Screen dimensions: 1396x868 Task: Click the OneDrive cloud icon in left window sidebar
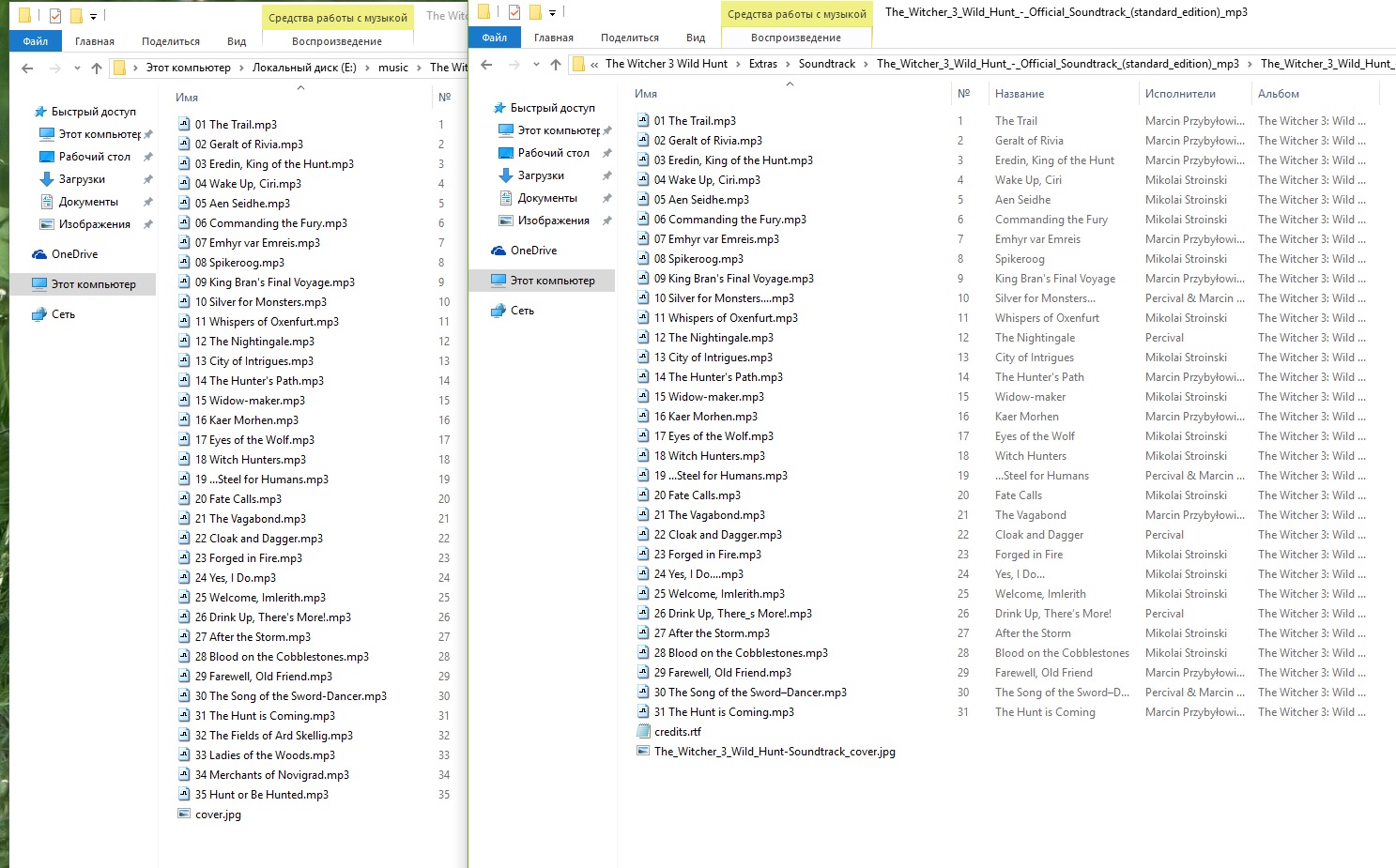(39, 254)
